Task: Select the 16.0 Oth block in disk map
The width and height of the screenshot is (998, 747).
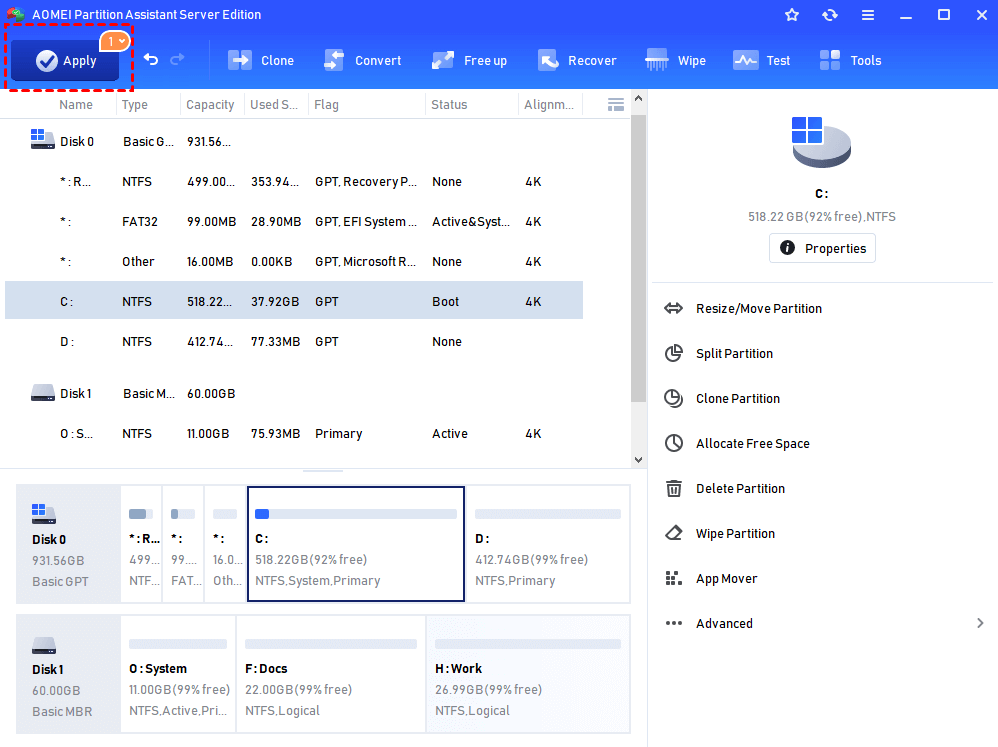Action: [225, 544]
